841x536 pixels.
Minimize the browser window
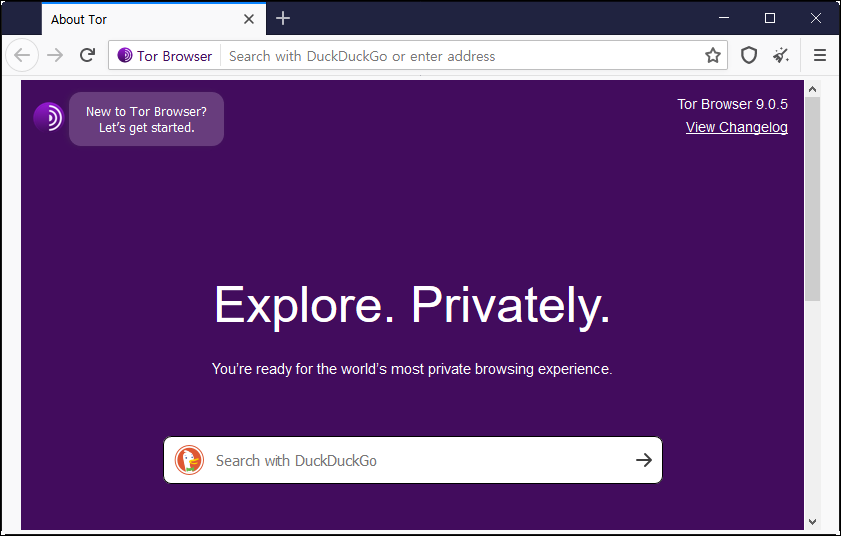[724, 18]
